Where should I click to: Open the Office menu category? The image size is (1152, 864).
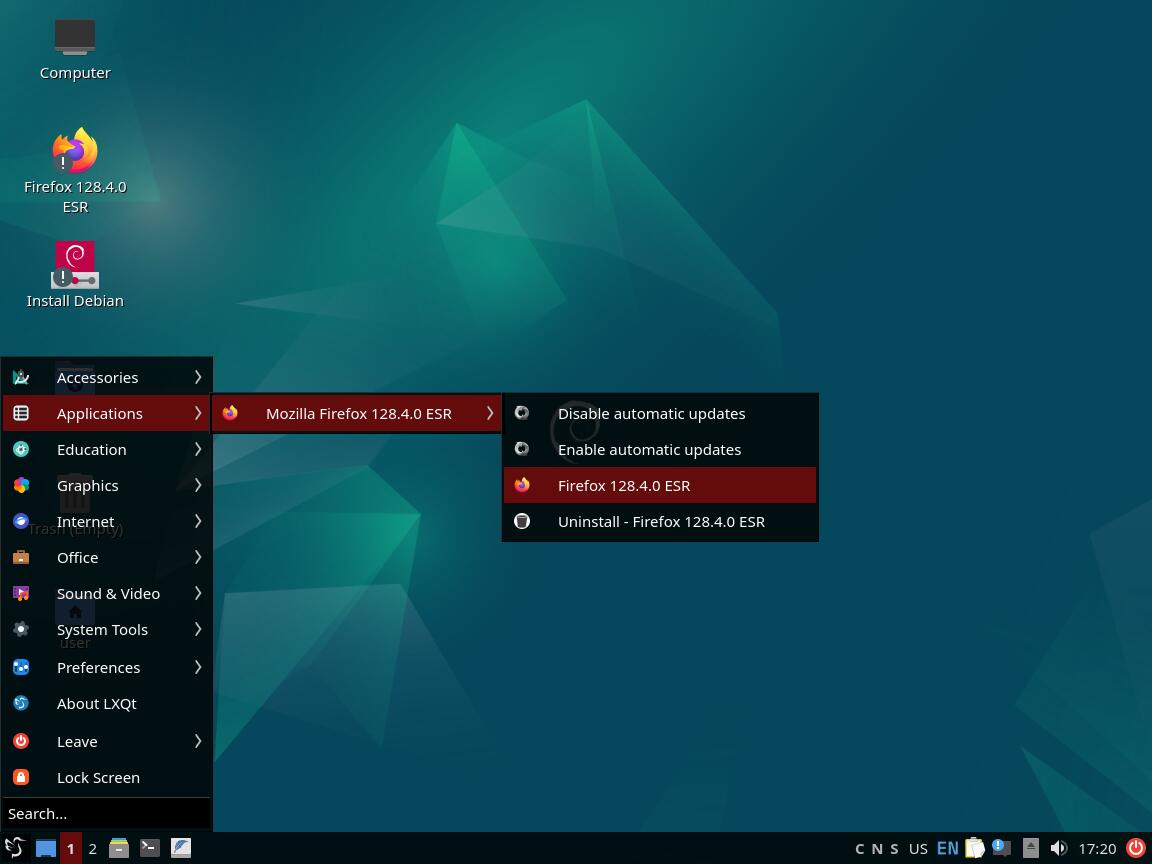(107, 558)
